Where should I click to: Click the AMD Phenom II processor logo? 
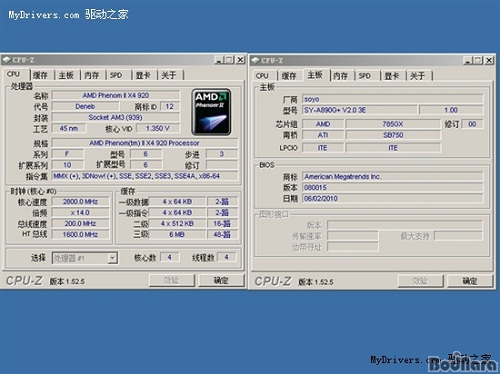click(211, 112)
